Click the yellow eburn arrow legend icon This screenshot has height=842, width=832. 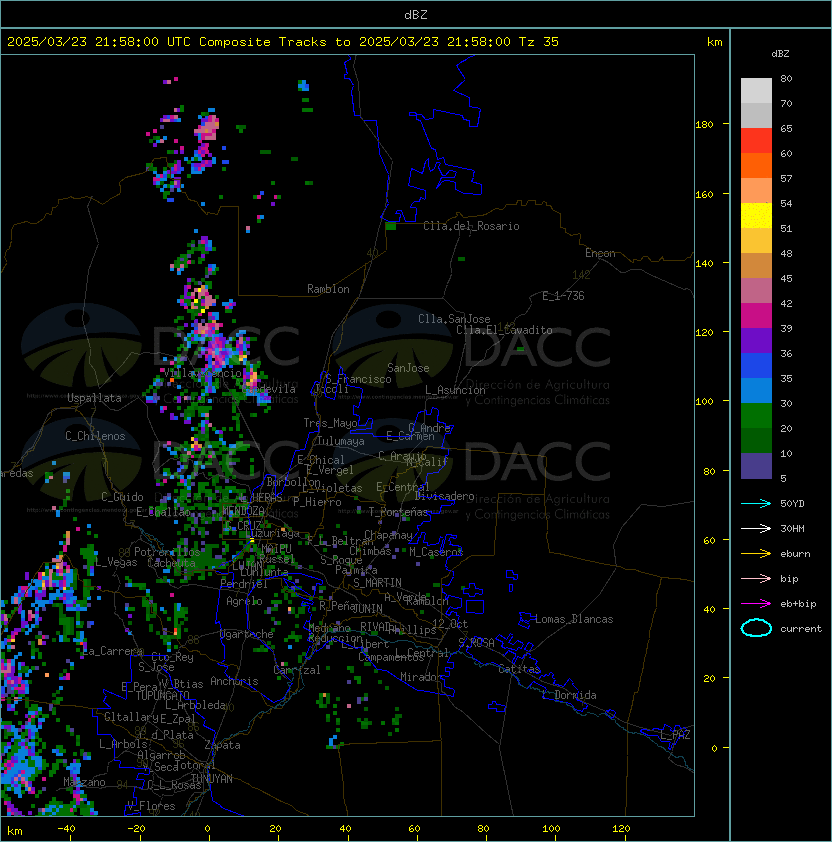(x=756, y=554)
